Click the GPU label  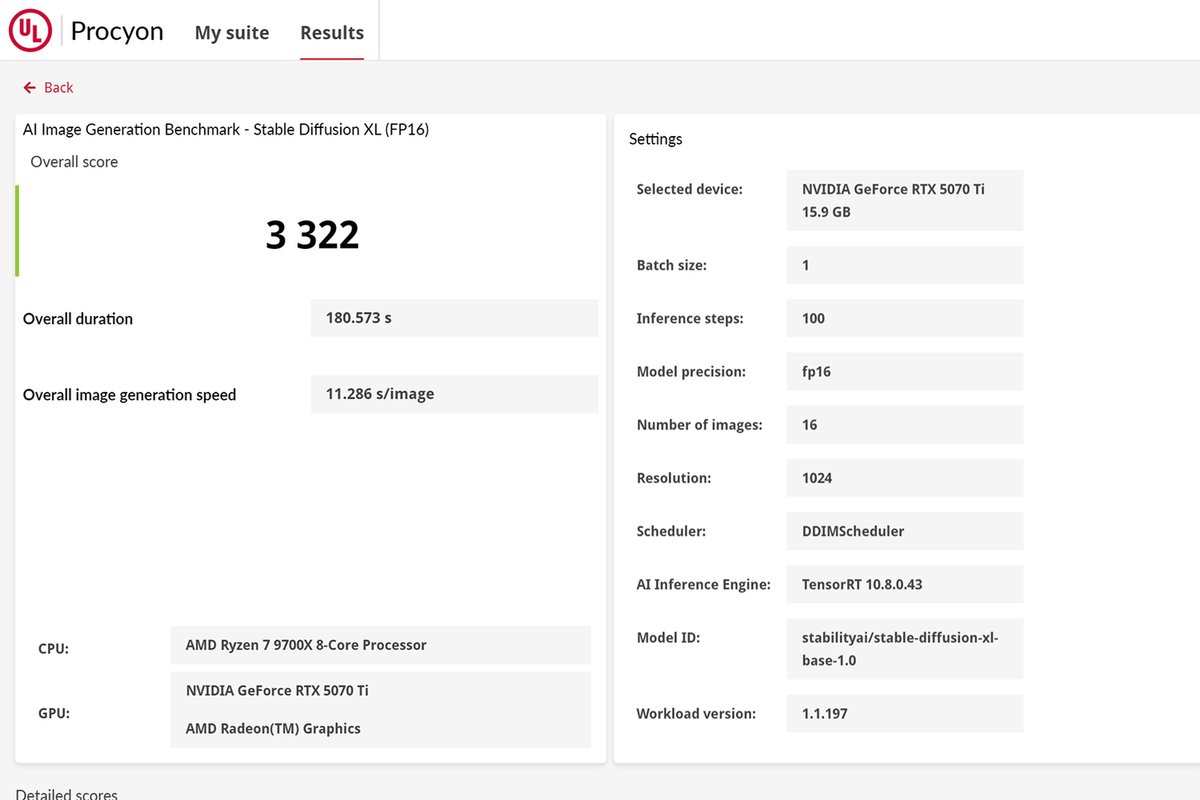point(53,713)
